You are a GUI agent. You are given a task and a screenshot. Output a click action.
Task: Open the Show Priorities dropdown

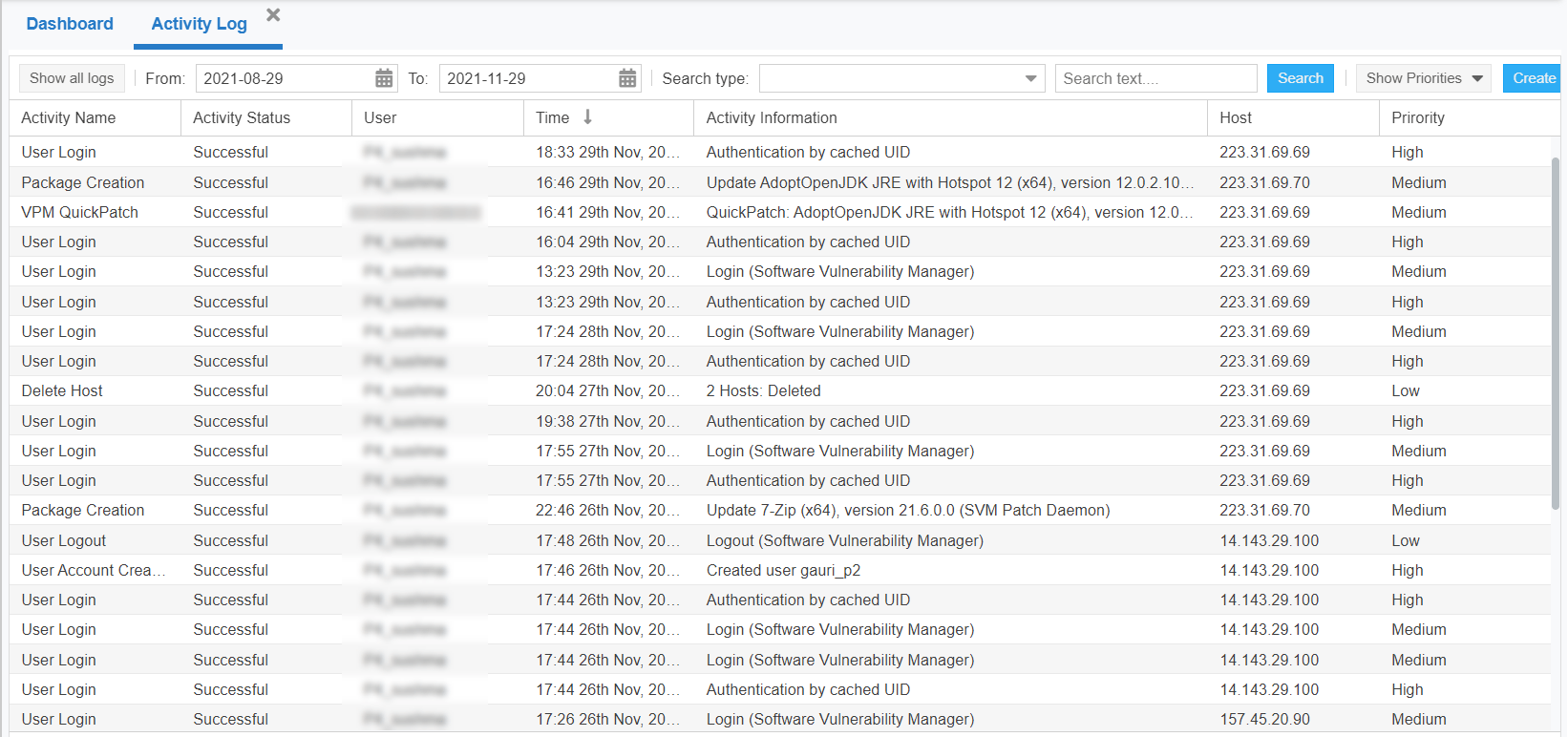point(1424,78)
